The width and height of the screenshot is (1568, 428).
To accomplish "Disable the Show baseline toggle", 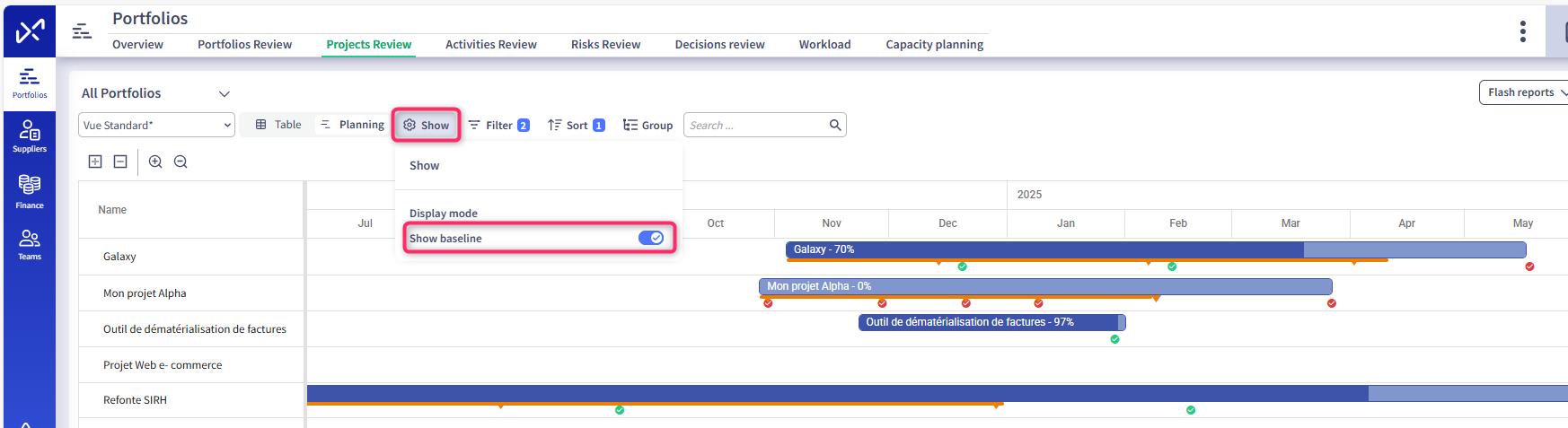I will point(650,238).
